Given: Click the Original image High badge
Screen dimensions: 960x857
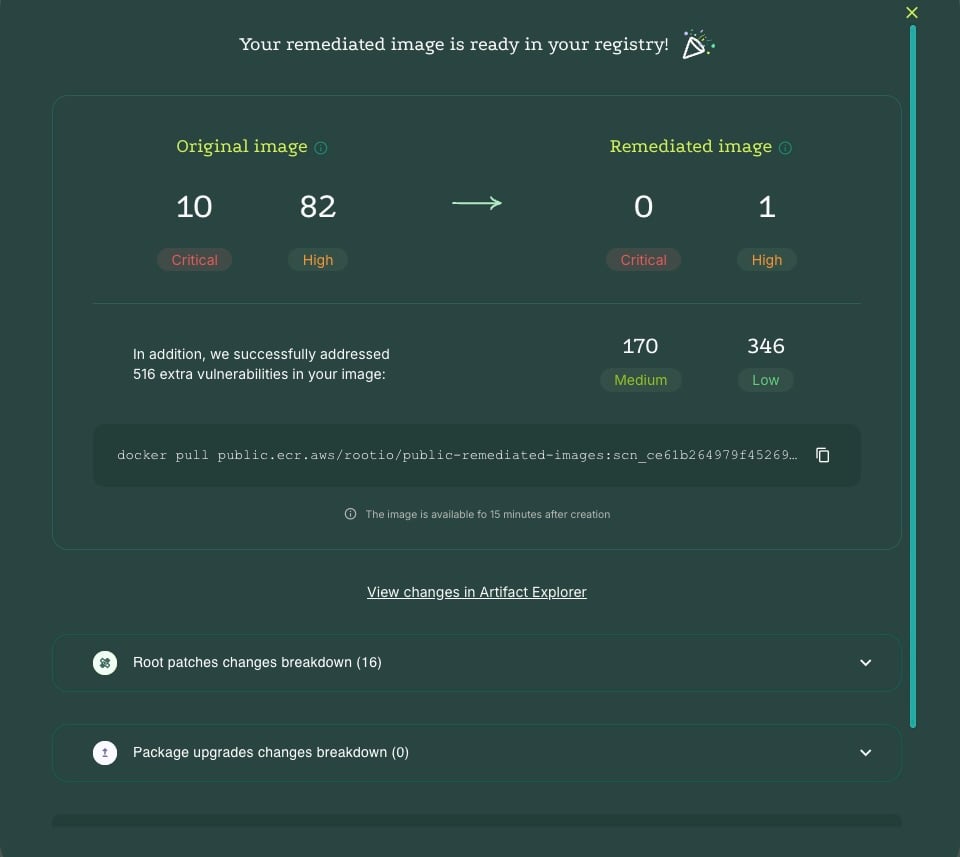Looking at the screenshot, I should click(318, 260).
